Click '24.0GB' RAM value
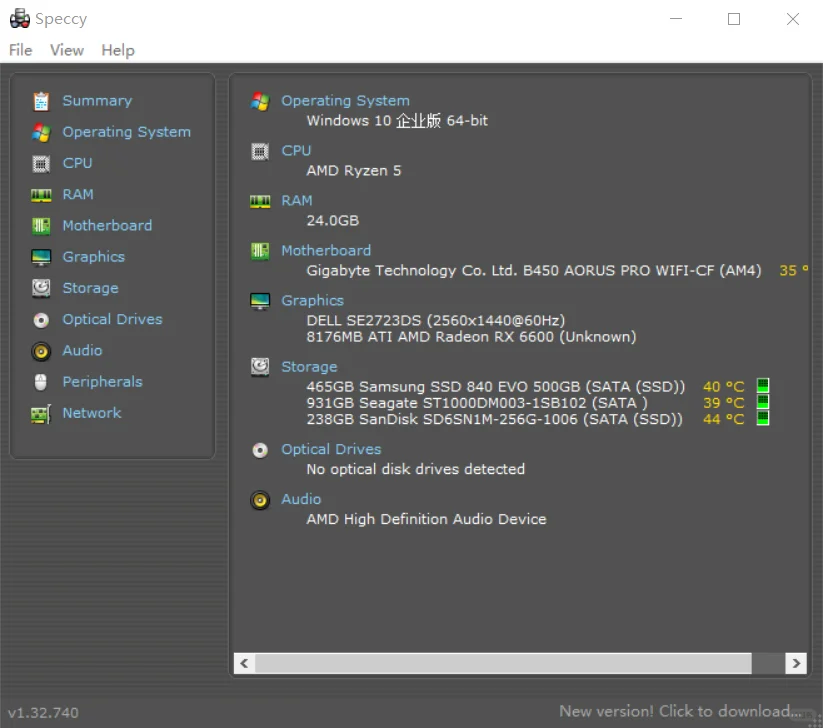 [x=333, y=220]
